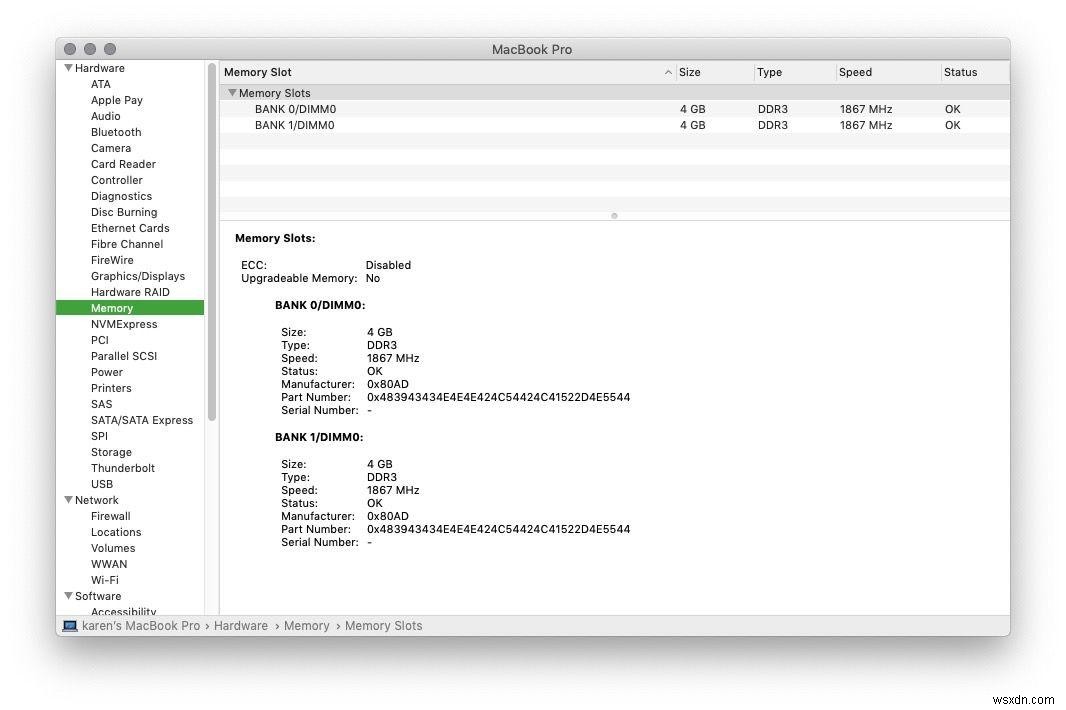Select SAS in the sidebar
Viewport: 1066px width, 710px height.
[101, 404]
